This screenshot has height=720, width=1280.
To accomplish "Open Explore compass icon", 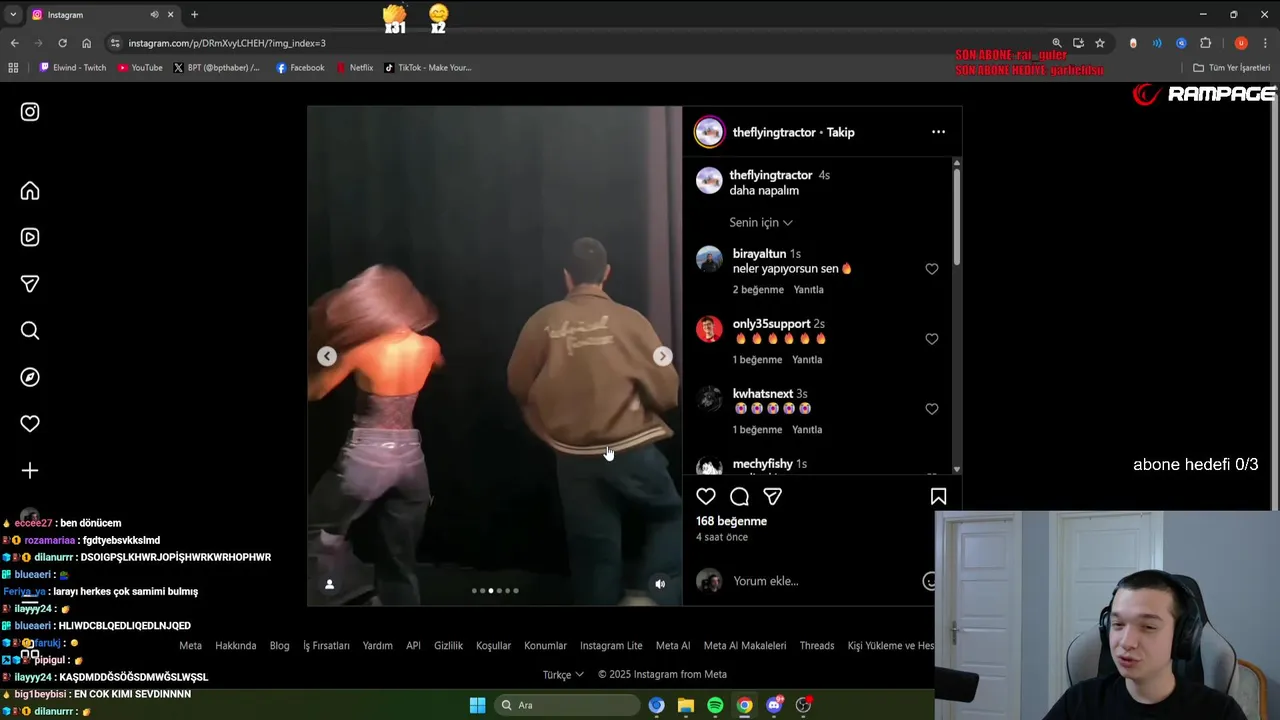I will click(30, 377).
